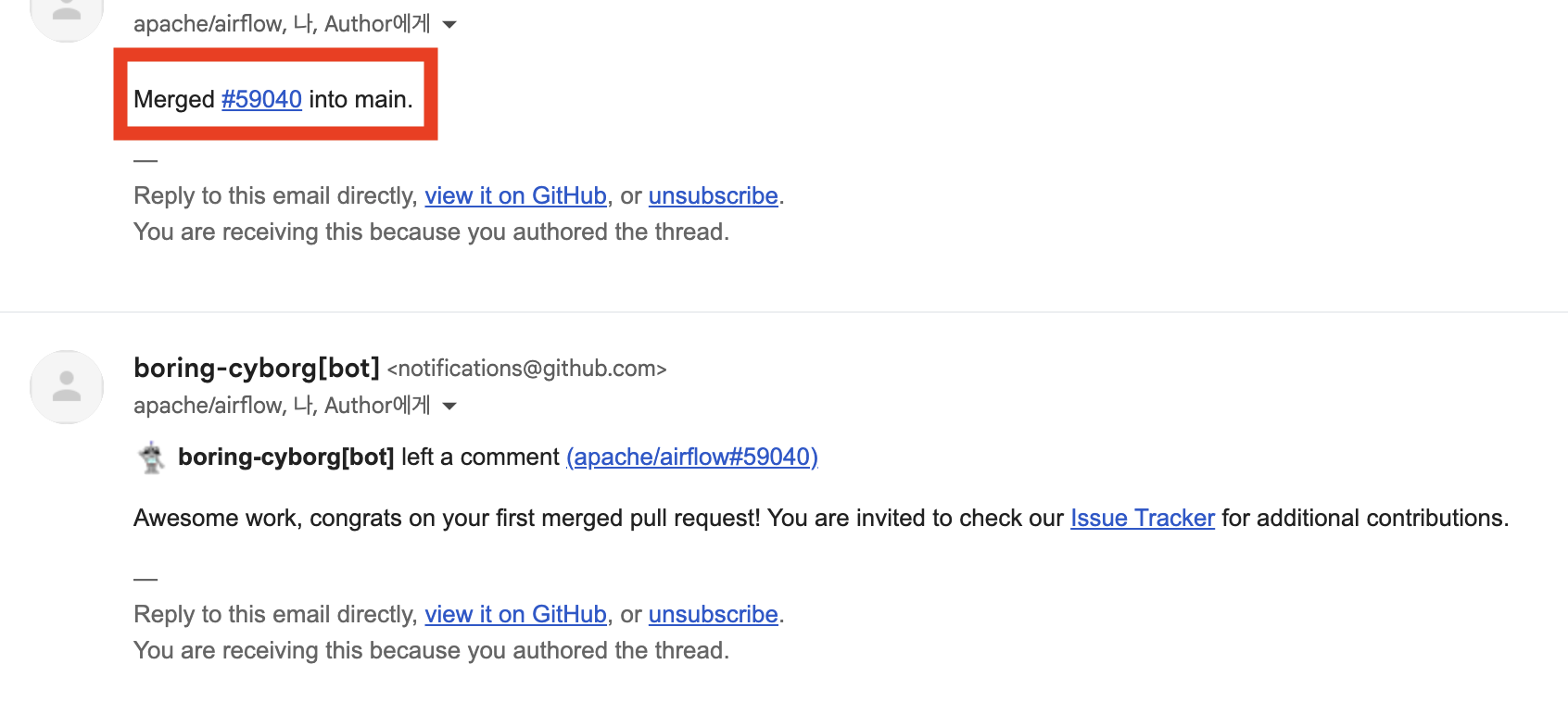Click the recipients line of the top email
This screenshot has width=1568, height=702.
pyautogui.click(x=282, y=24)
